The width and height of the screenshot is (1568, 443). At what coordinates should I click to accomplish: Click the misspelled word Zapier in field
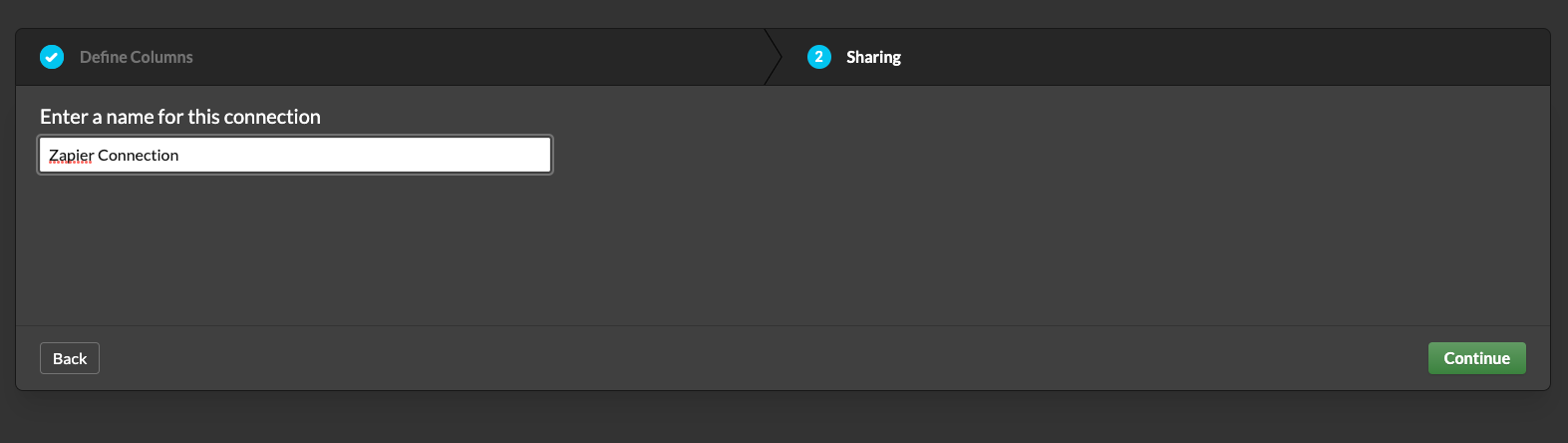[x=71, y=156]
